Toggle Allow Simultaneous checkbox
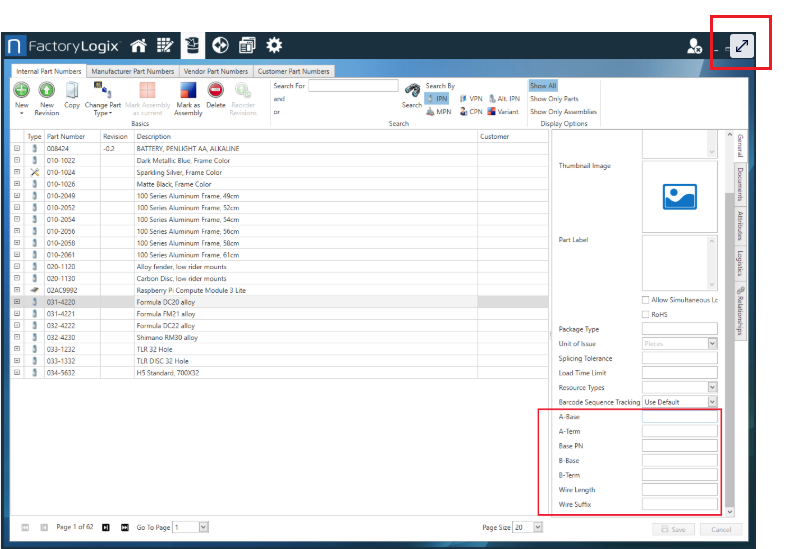The width and height of the screenshot is (794, 549). point(646,300)
